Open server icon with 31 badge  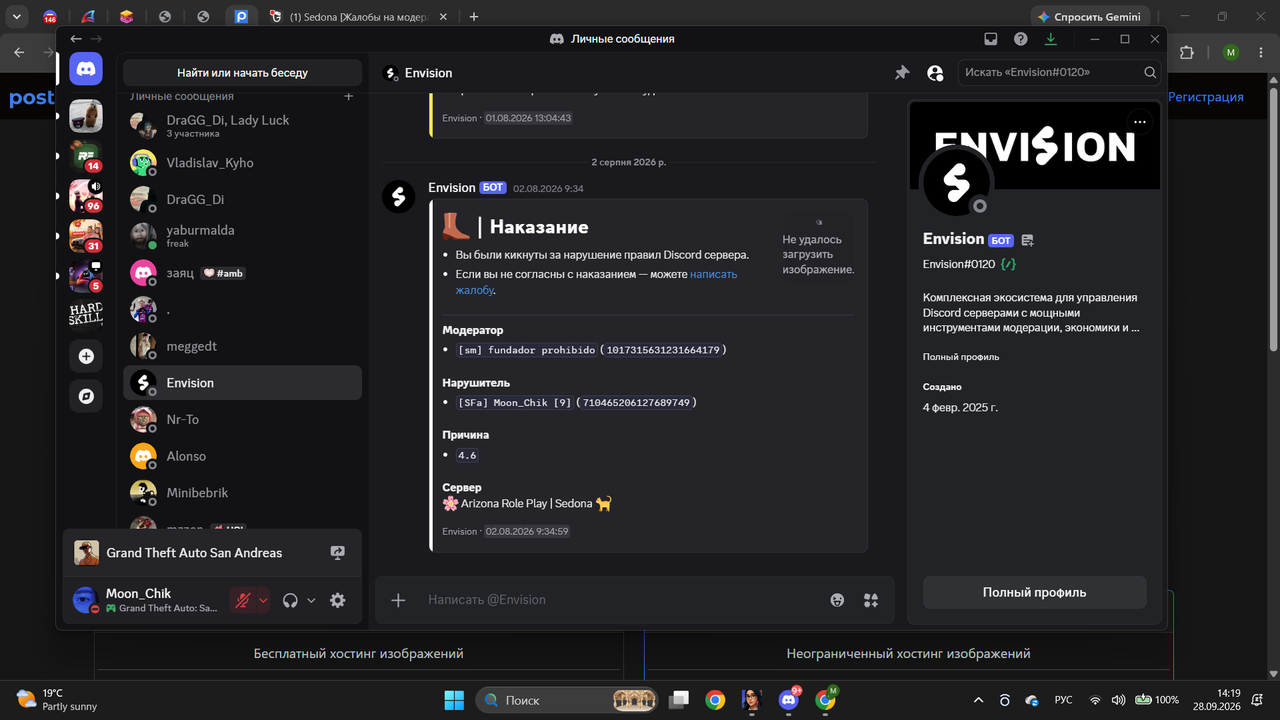point(86,236)
